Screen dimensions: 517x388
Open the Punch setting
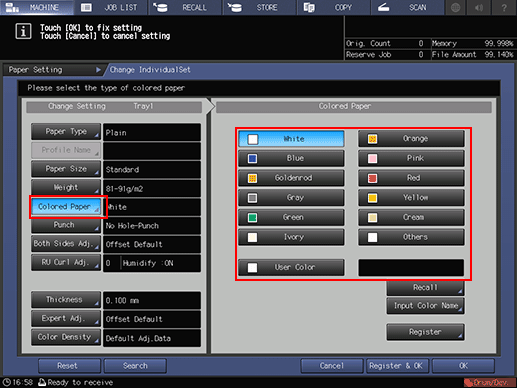coord(66,225)
